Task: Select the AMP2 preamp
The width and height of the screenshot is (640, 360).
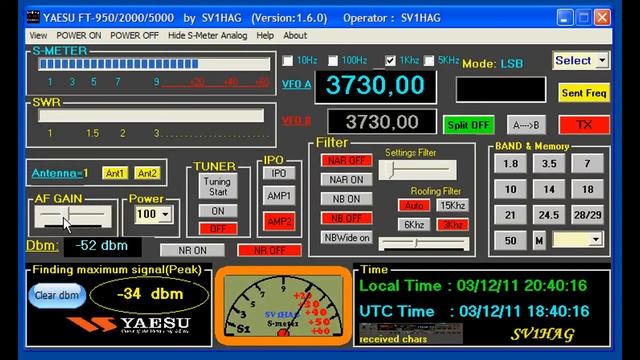Action: click(279, 222)
